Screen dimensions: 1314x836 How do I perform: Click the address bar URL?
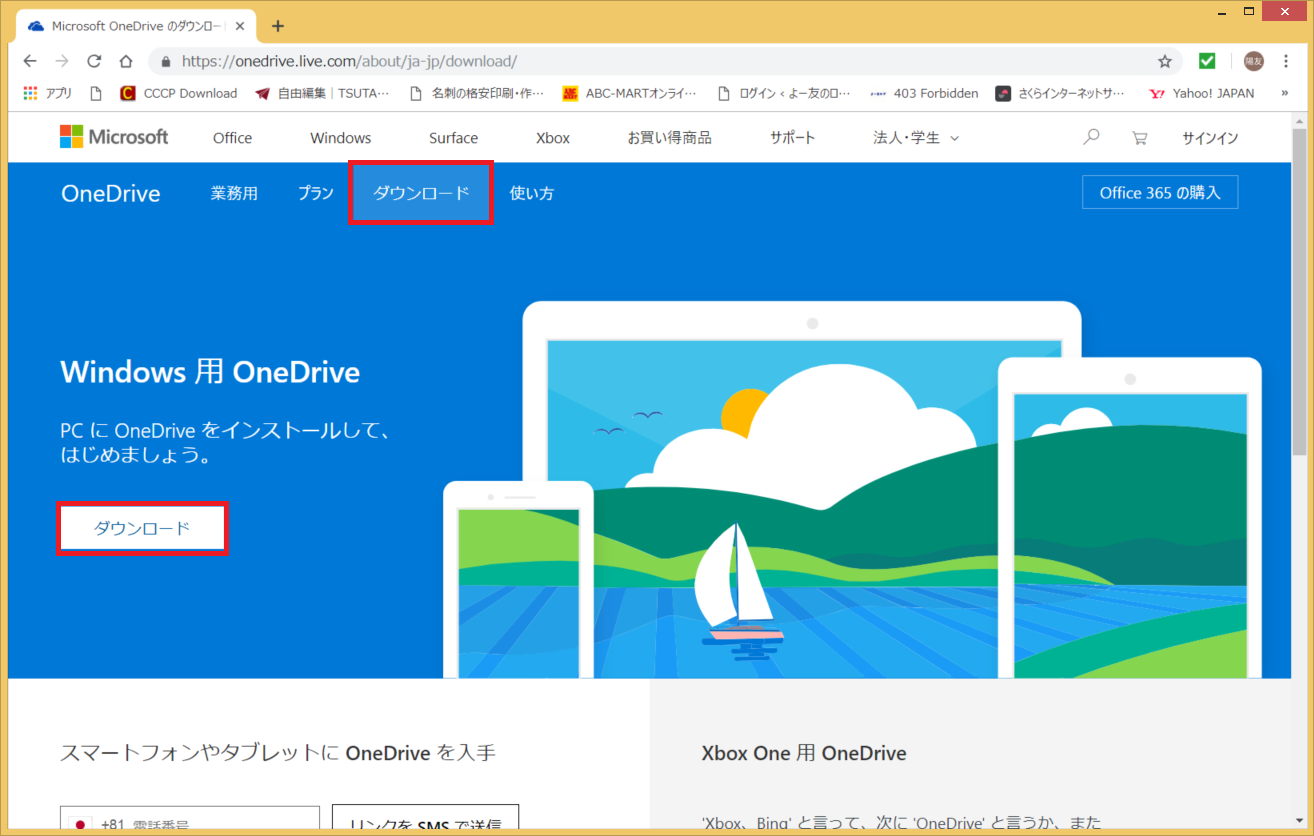pos(349,61)
